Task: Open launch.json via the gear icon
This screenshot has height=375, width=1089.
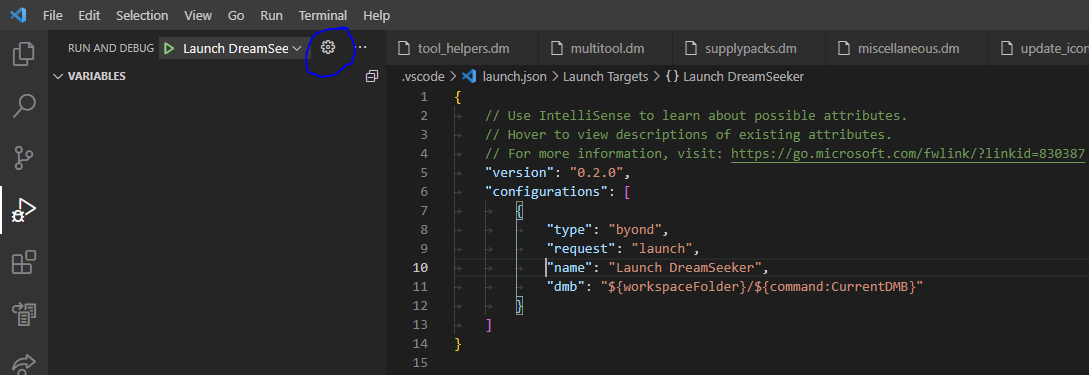Action: tap(328, 47)
